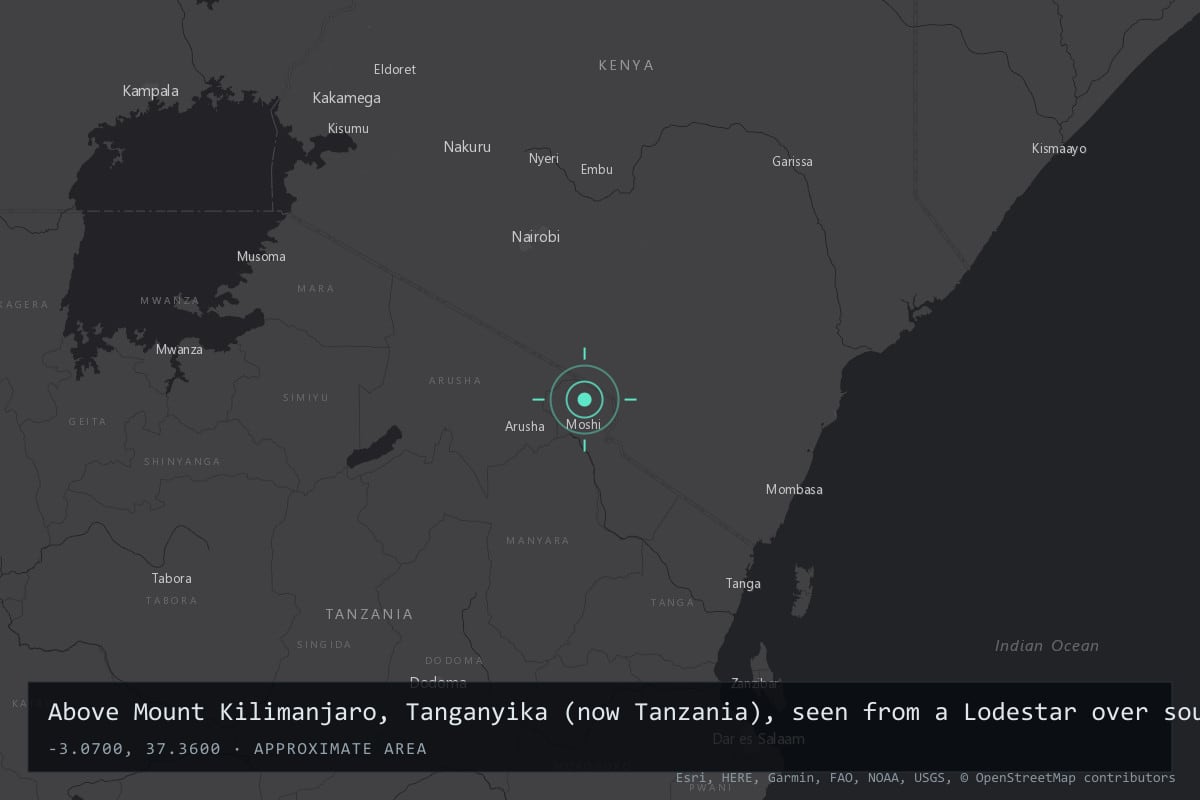Click the SIMIYU region label
The width and height of the screenshot is (1200, 800).
[306, 398]
